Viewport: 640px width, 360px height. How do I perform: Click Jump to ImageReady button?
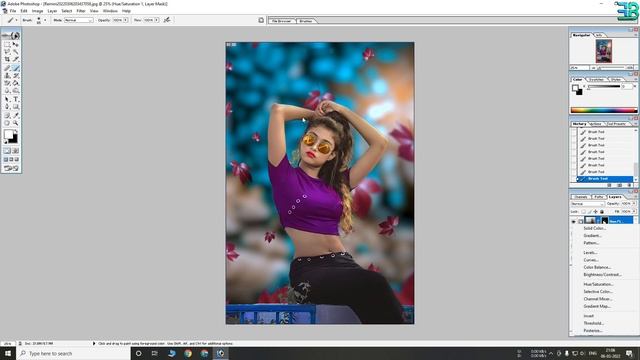pos(11,168)
